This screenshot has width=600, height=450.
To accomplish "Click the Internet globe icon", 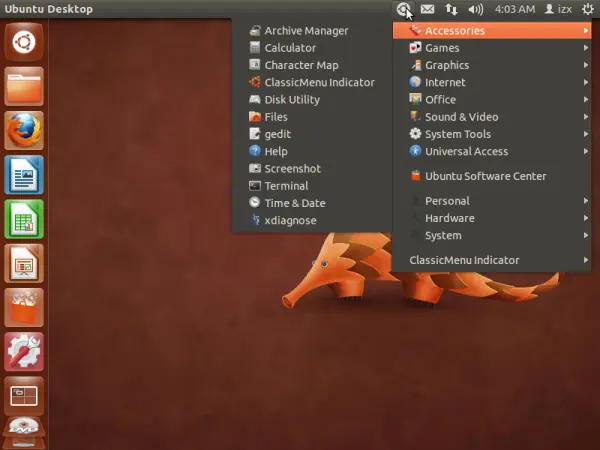I will click(x=415, y=82).
